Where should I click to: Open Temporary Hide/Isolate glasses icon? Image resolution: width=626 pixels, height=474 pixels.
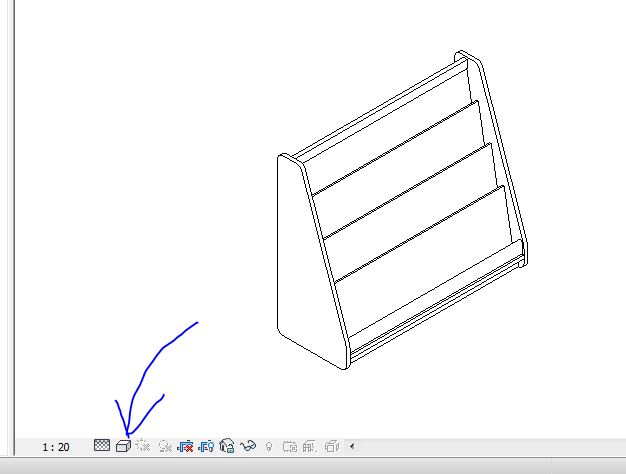[248, 446]
